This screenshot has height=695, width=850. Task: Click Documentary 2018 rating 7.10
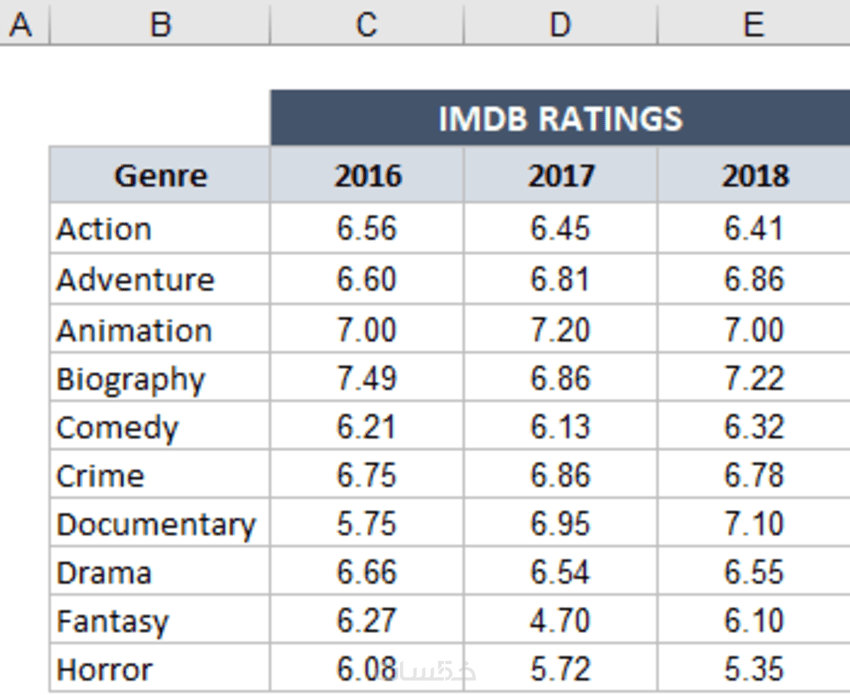(x=754, y=524)
